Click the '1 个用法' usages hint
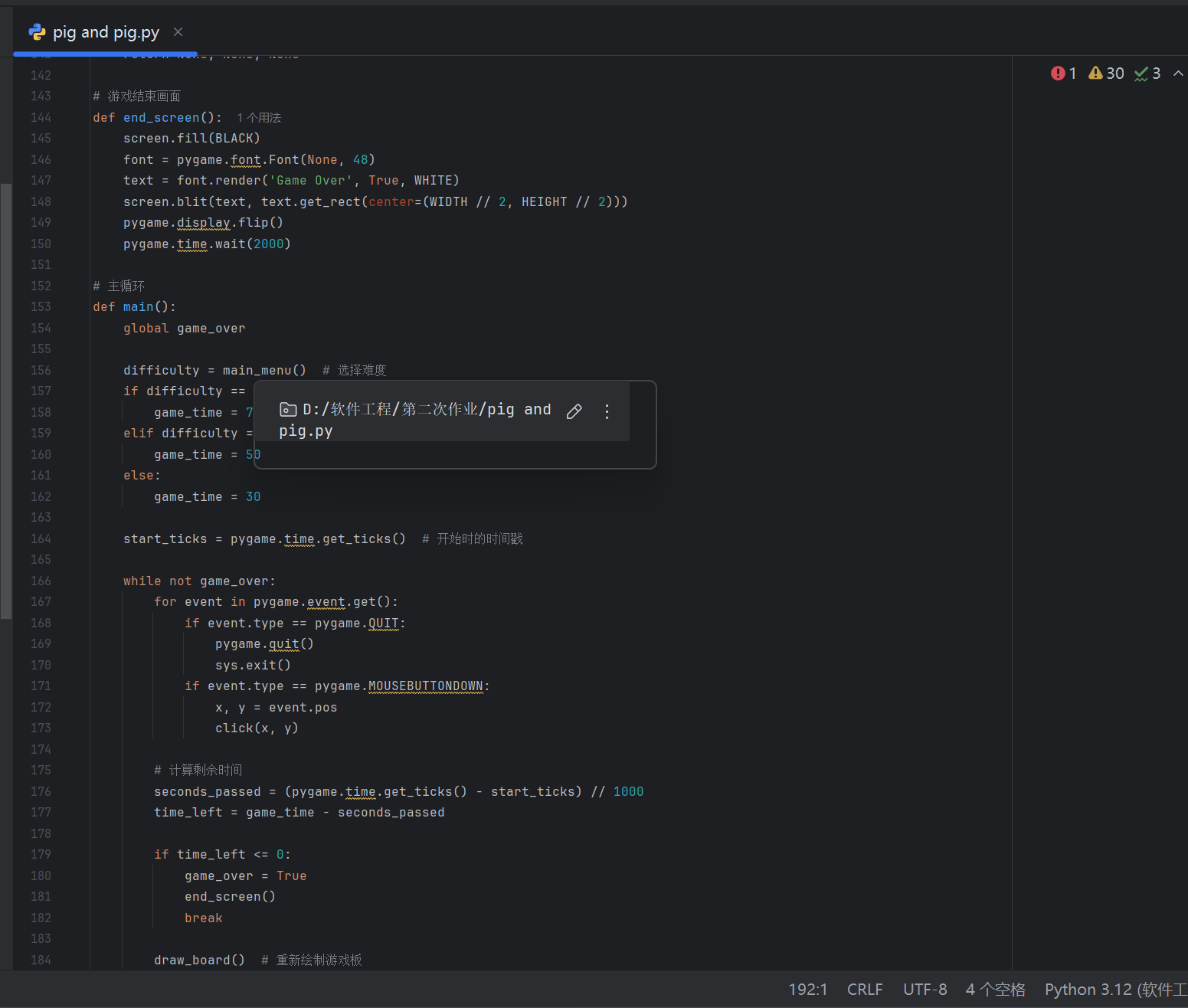Screen dimensions: 1188x1008 point(259,118)
